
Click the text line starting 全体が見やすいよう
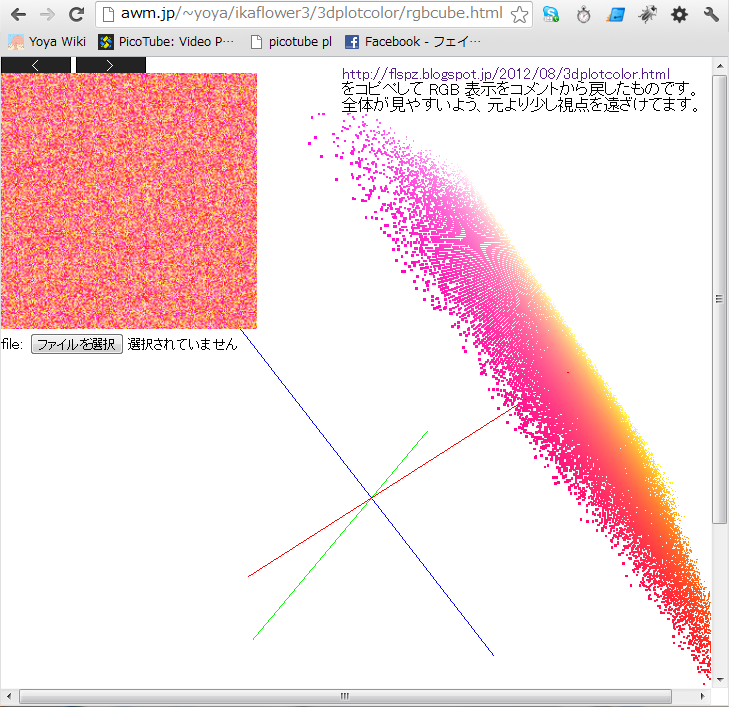click(x=521, y=105)
